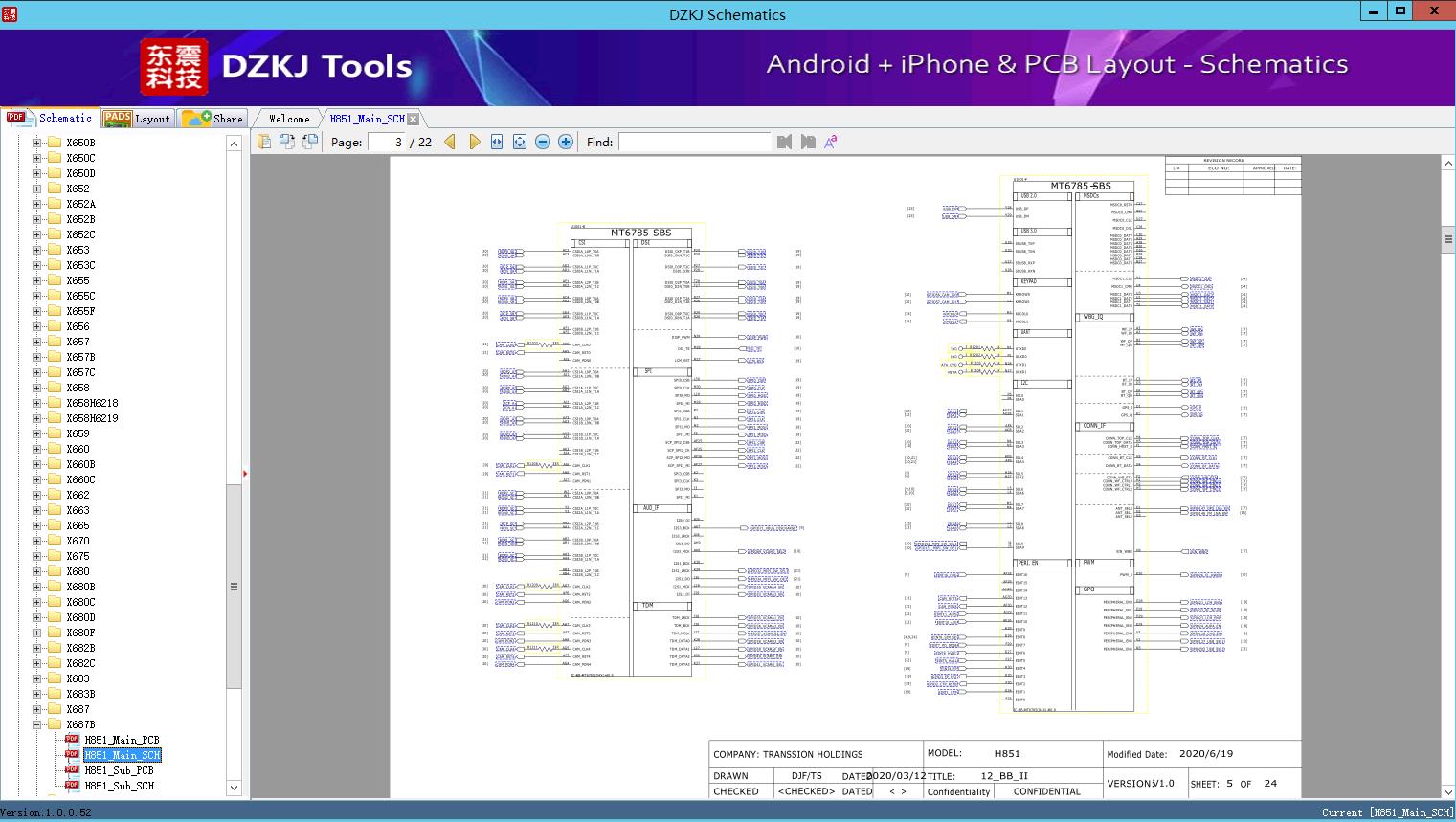
Task: Close the DZKJ Schematics window
Action: click(x=1434, y=11)
